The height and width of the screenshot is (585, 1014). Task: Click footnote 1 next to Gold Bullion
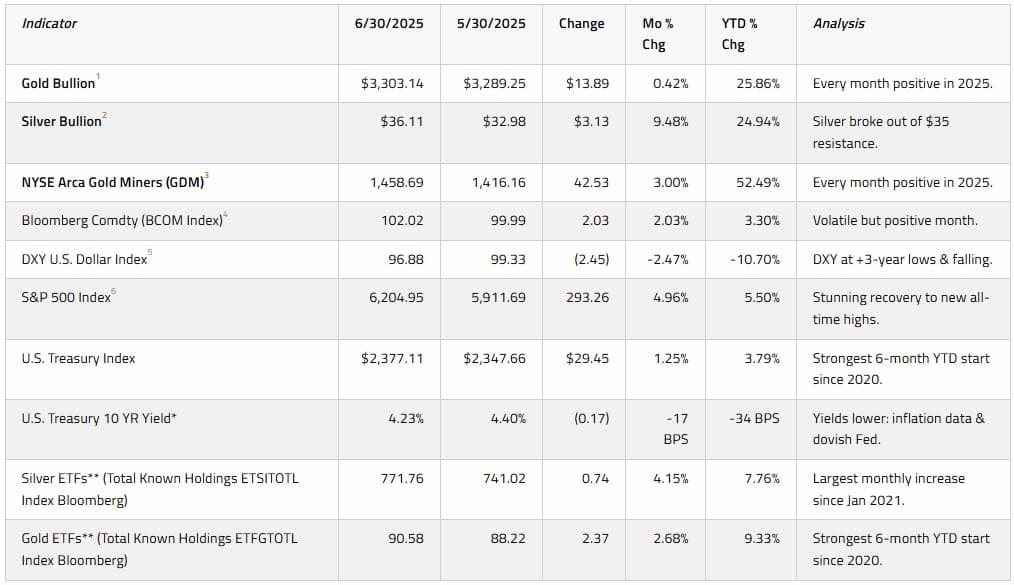coord(98,76)
